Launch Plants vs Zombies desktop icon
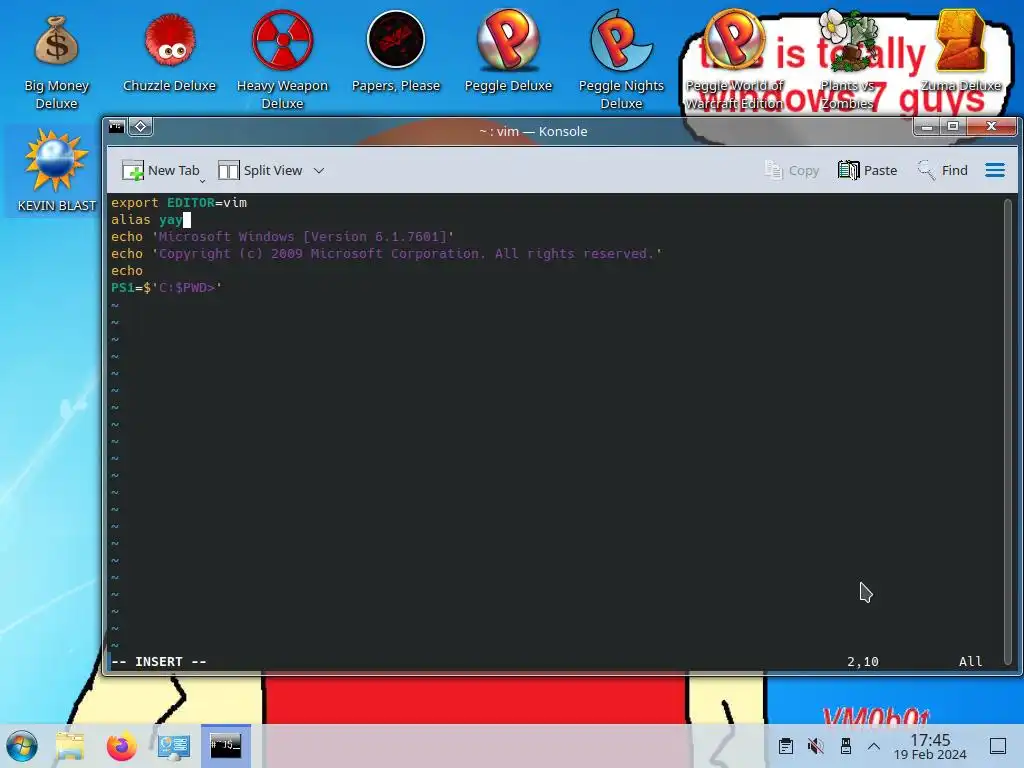This screenshot has width=1024, height=768. [847, 60]
